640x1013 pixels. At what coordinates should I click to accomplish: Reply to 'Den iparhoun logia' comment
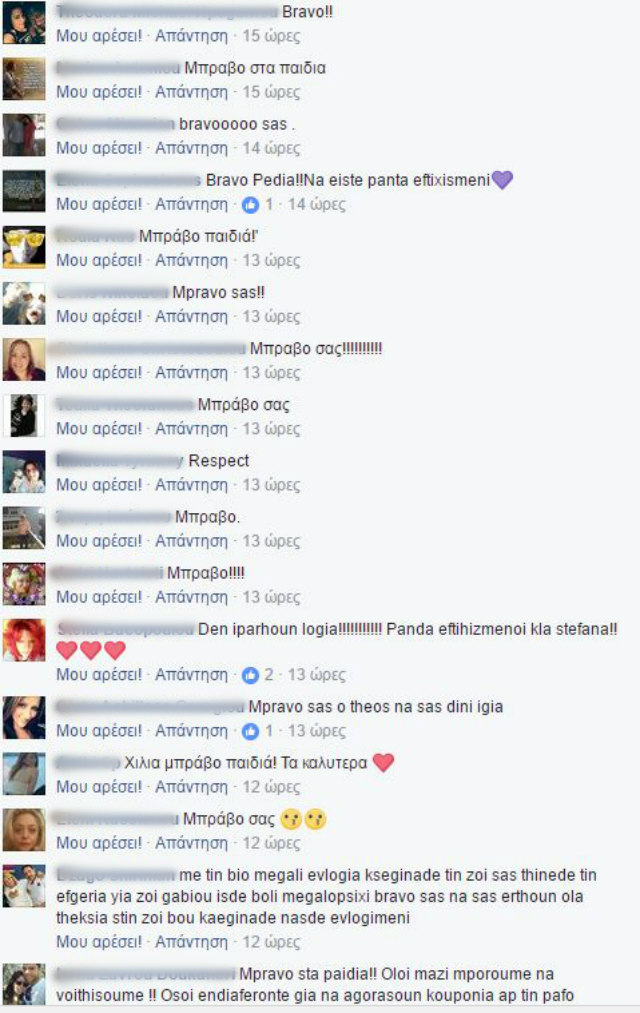point(191,675)
